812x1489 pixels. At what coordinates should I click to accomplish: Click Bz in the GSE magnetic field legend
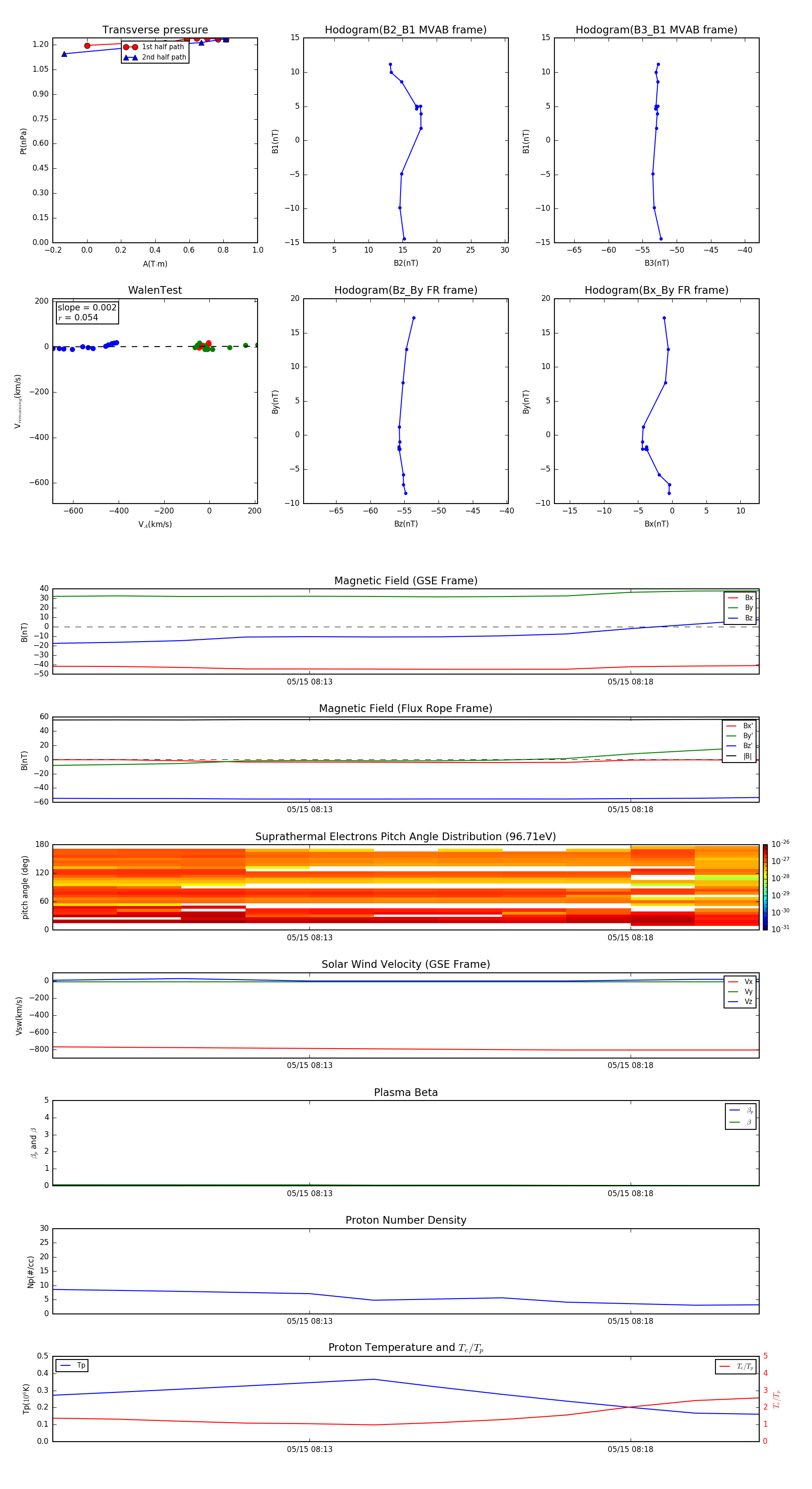tap(740, 618)
